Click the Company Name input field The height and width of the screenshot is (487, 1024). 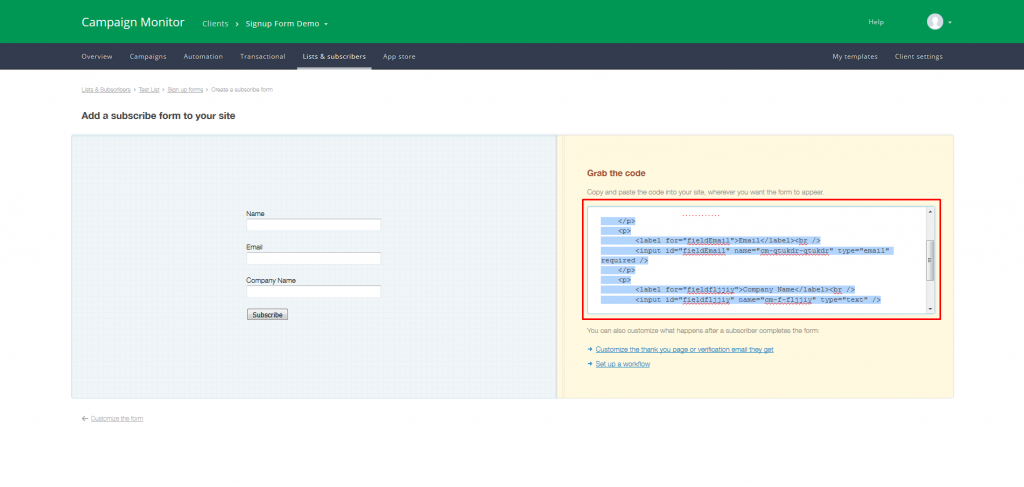pyautogui.click(x=313, y=292)
